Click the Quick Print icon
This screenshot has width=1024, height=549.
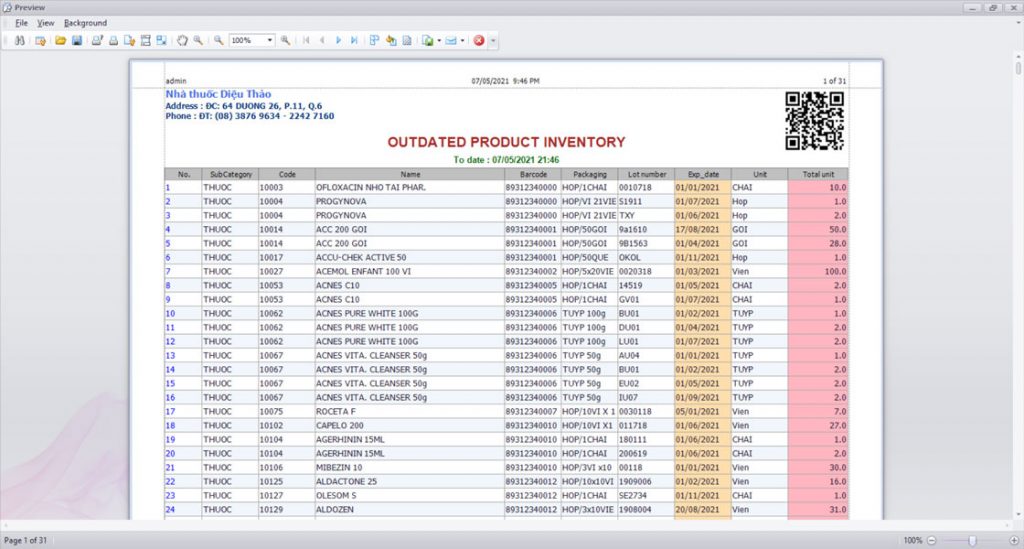point(113,40)
